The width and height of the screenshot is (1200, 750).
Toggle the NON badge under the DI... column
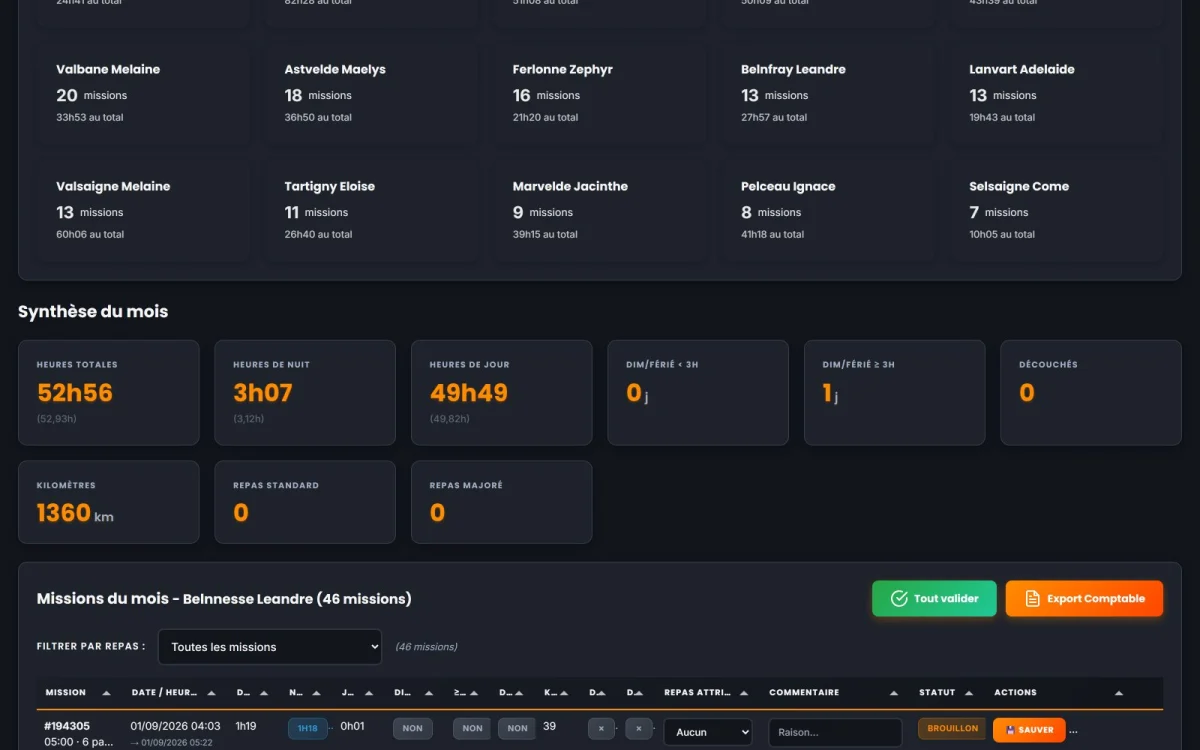[x=412, y=729]
